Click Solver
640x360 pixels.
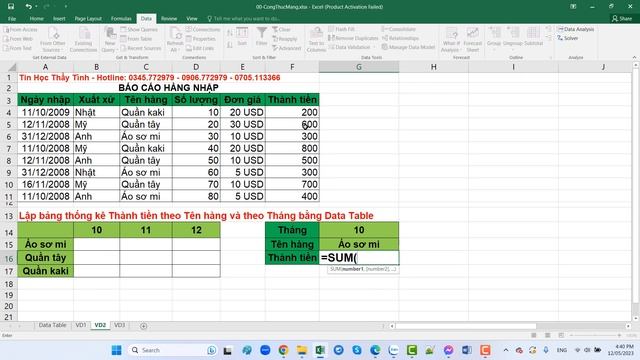568,38
